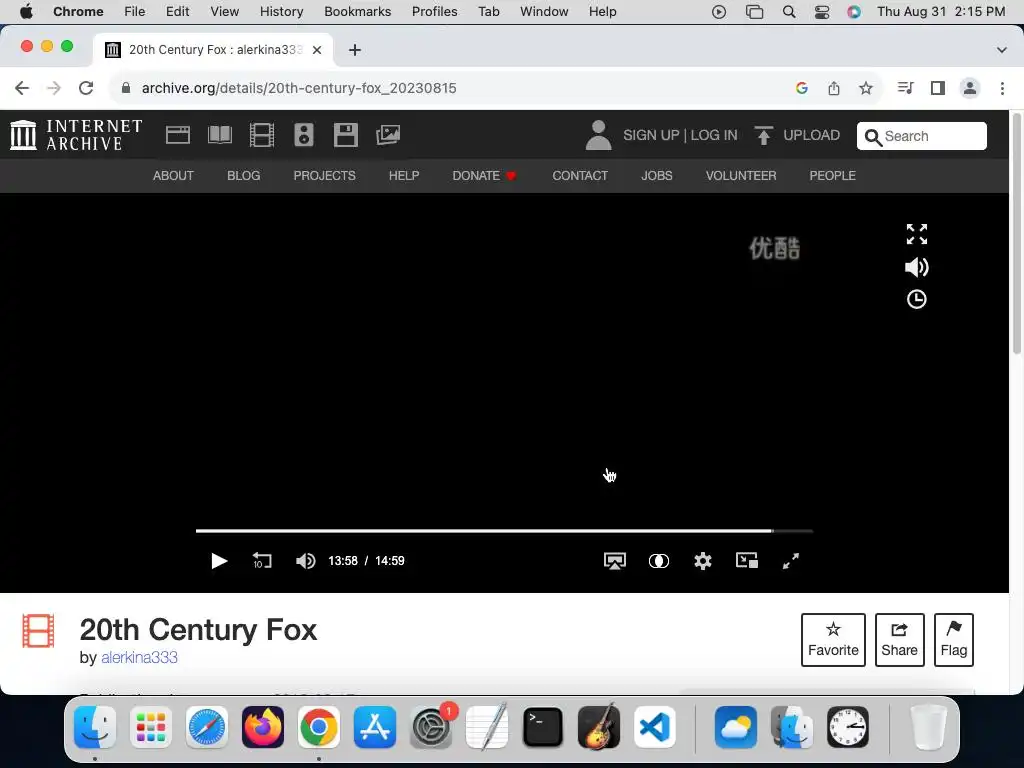
Task: Flag this item
Action: (x=953, y=640)
